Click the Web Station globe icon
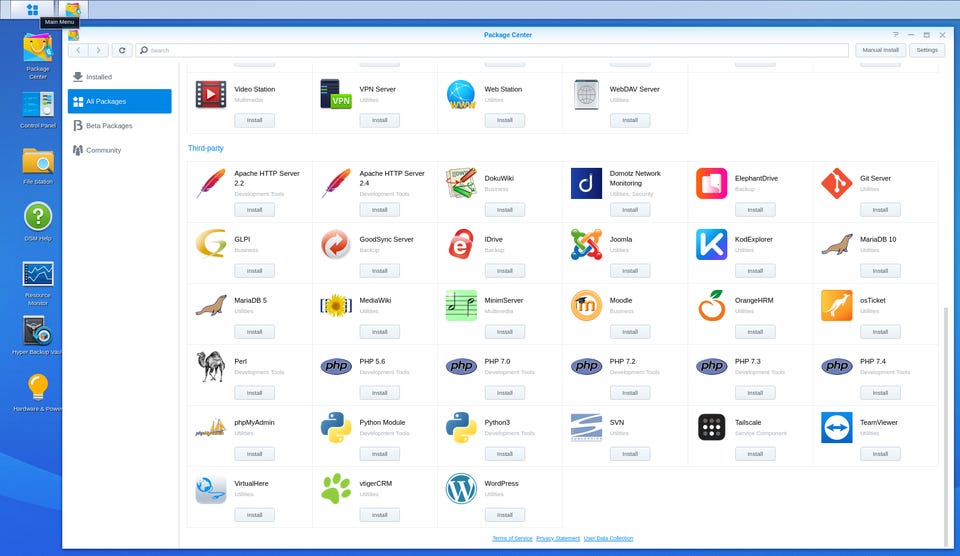960x556 pixels. coord(461,94)
